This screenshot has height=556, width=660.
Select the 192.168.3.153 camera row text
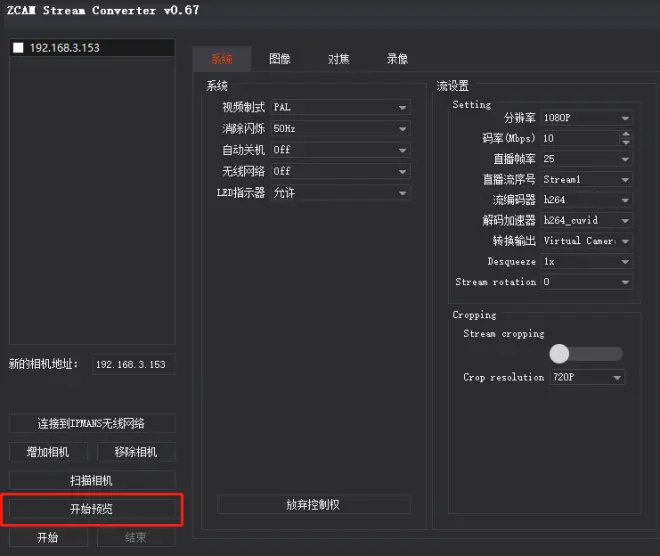pos(64,48)
